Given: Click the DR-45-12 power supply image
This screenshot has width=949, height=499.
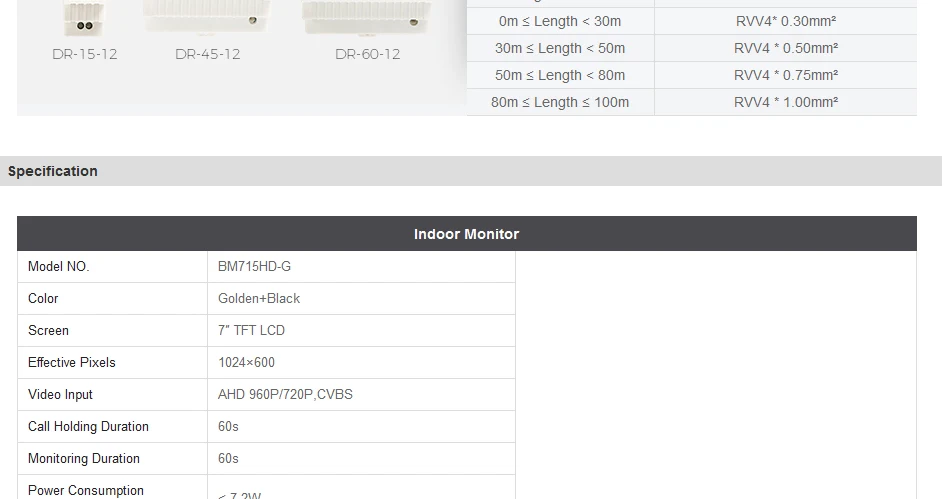Looking at the screenshot, I should 207,16.
